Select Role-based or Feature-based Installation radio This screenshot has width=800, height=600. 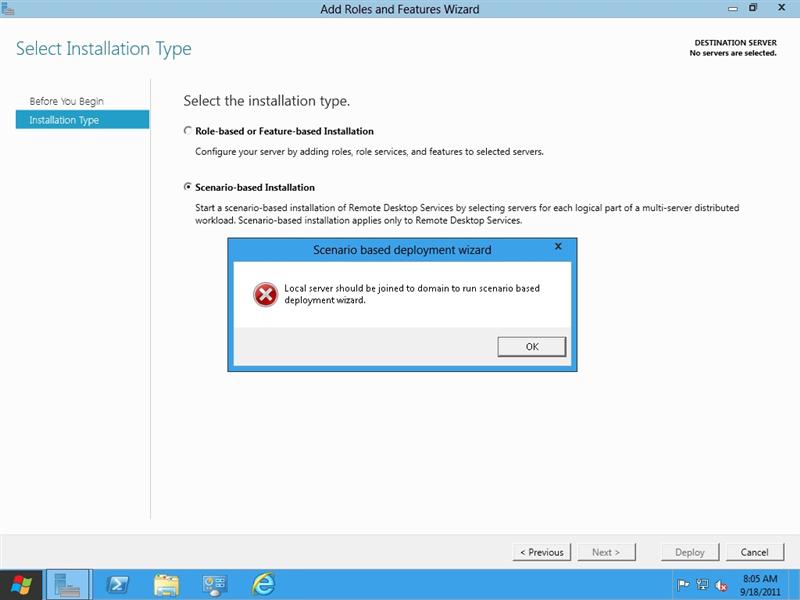coord(188,131)
